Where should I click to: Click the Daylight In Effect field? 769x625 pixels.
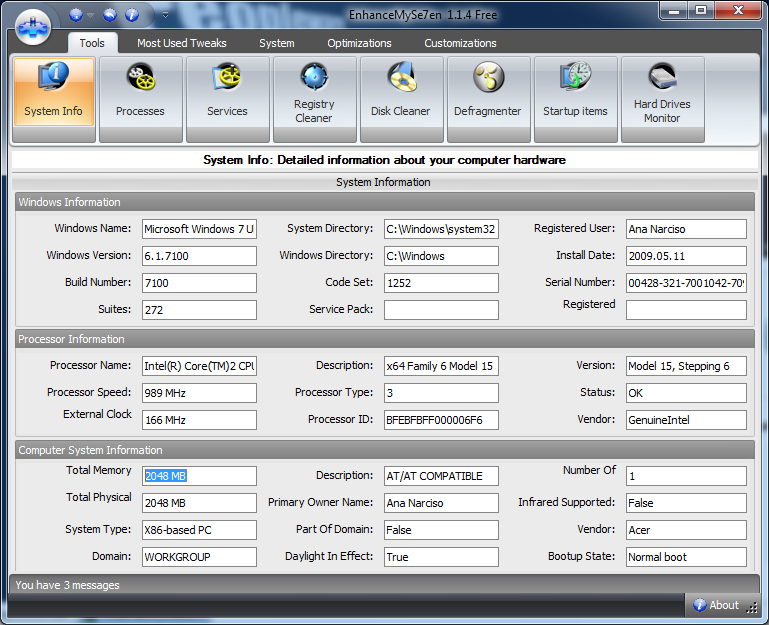441,557
